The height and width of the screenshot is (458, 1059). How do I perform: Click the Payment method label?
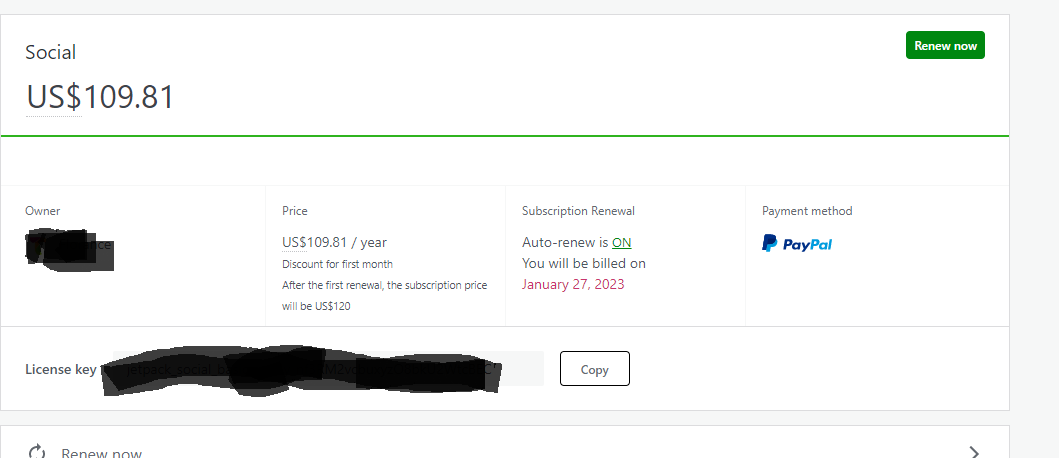pyautogui.click(x=807, y=211)
